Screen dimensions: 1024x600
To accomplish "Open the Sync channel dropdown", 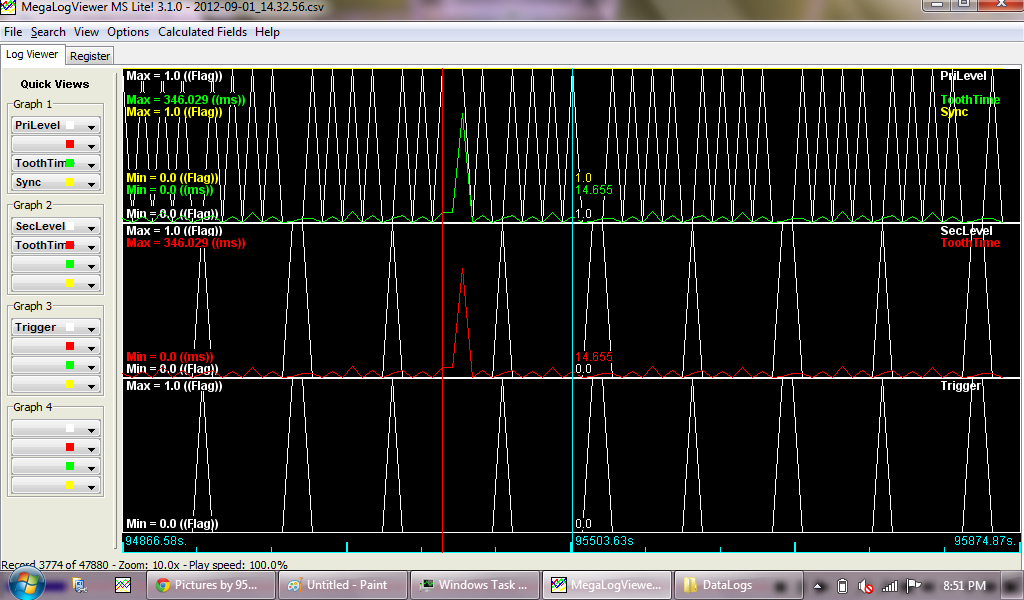I will (55, 182).
